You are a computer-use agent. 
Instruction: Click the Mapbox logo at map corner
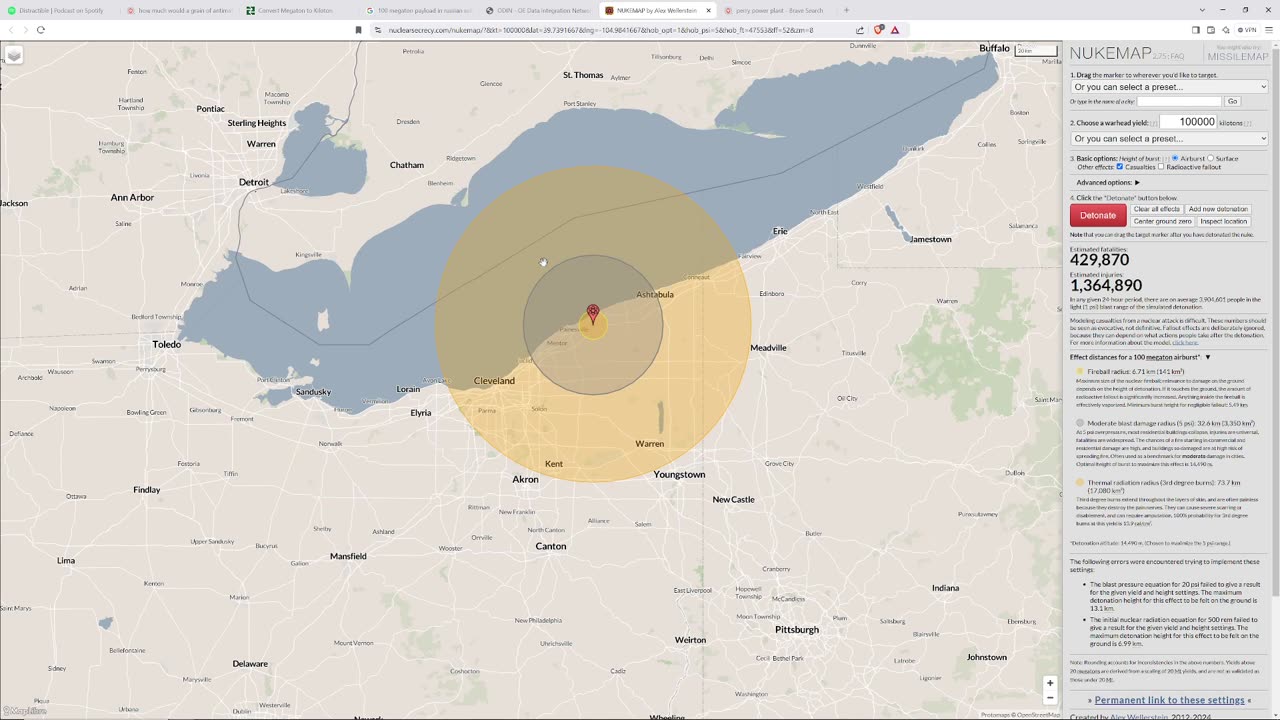pyautogui.click(x=24, y=711)
